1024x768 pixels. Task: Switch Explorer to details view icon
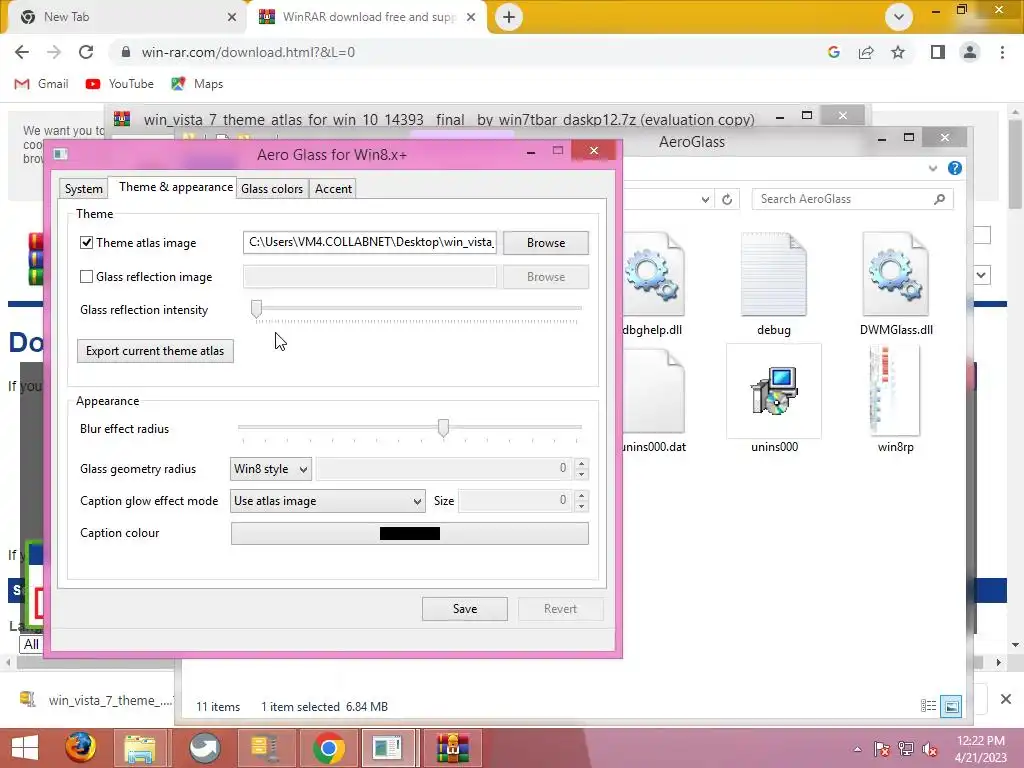pos(928,706)
